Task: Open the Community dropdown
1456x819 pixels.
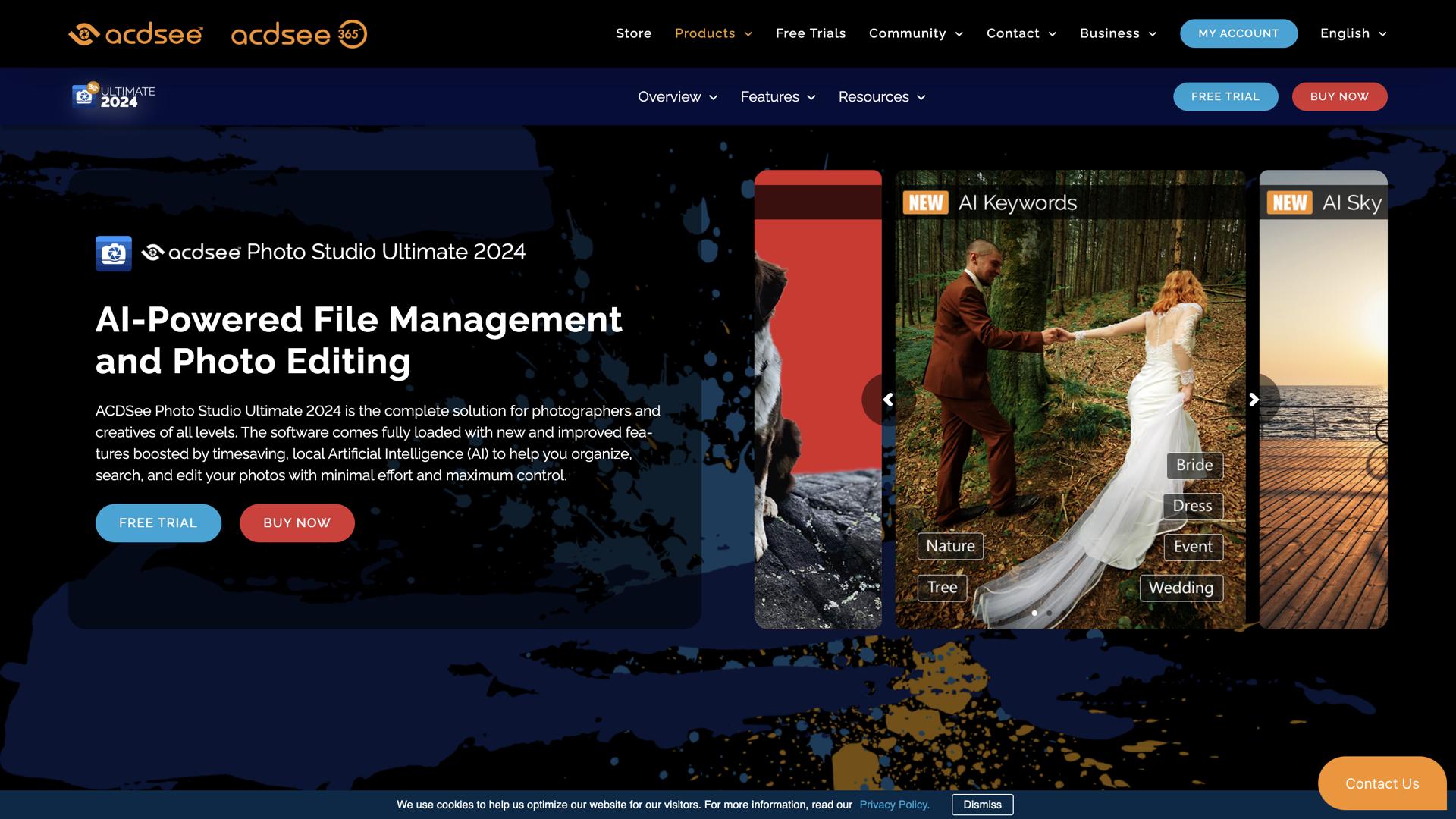Action: pyautogui.click(x=915, y=33)
